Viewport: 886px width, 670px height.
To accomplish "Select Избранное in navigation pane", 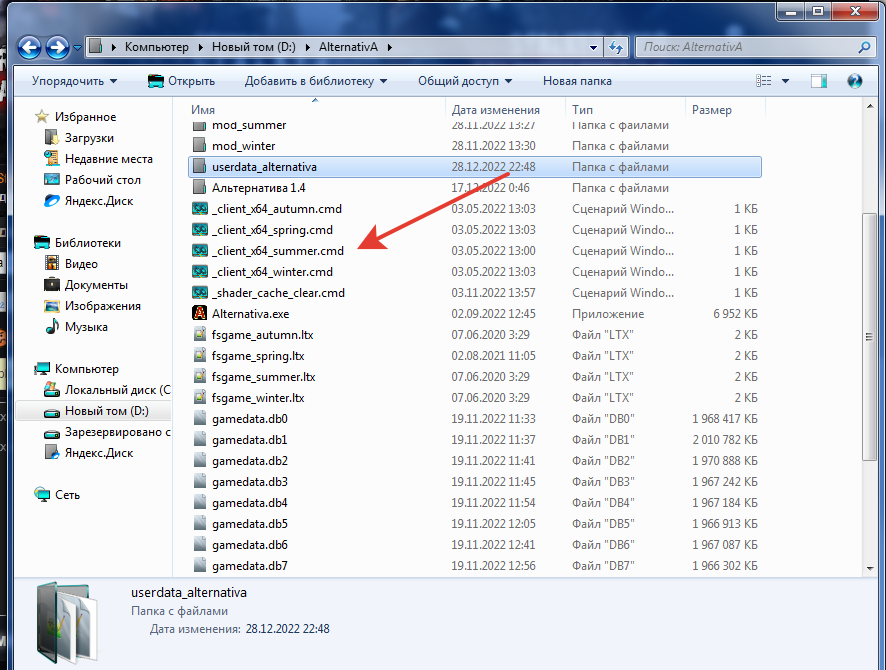I will (85, 117).
